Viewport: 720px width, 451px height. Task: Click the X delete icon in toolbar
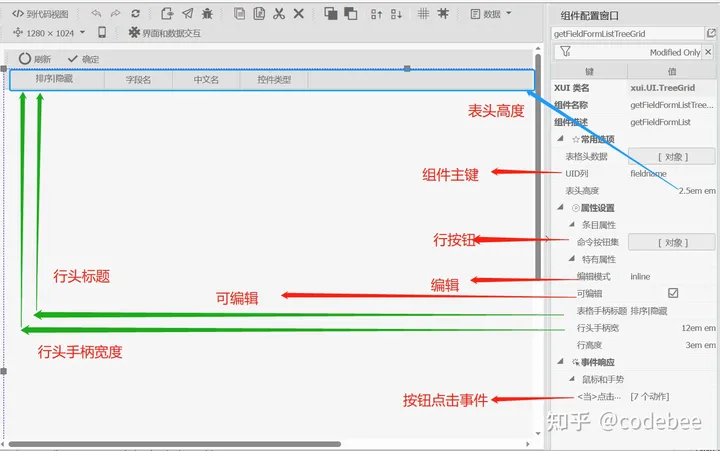(x=300, y=14)
